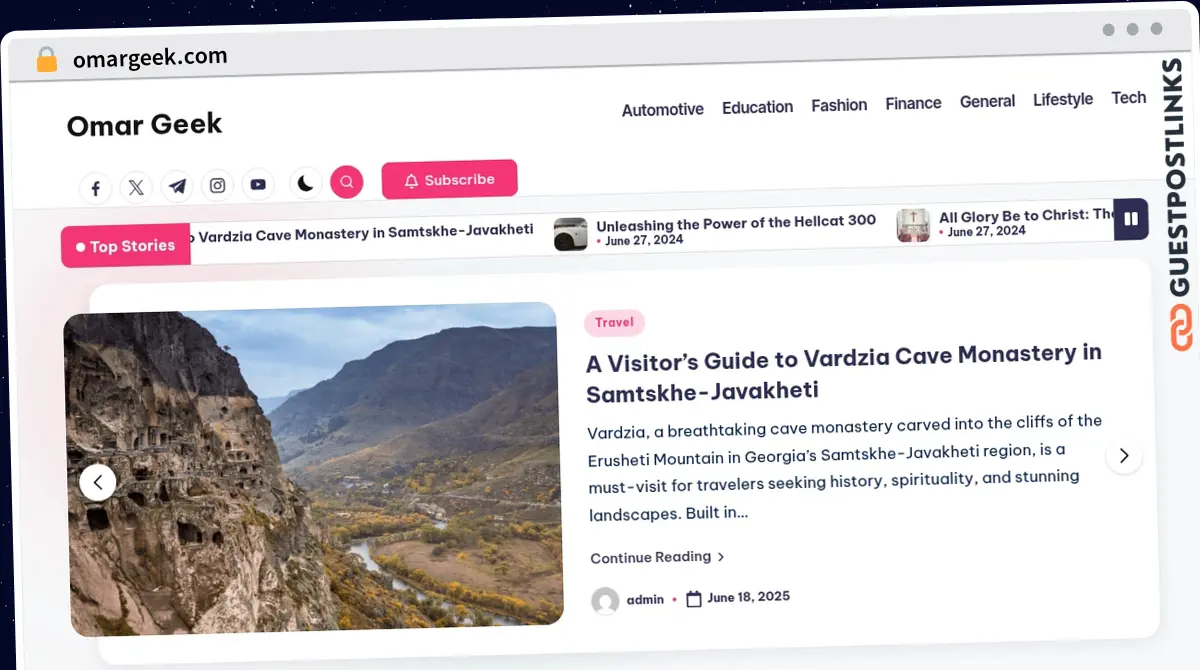The height and width of the screenshot is (670, 1200).
Task: Open the Facebook social icon
Action: click(95, 188)
